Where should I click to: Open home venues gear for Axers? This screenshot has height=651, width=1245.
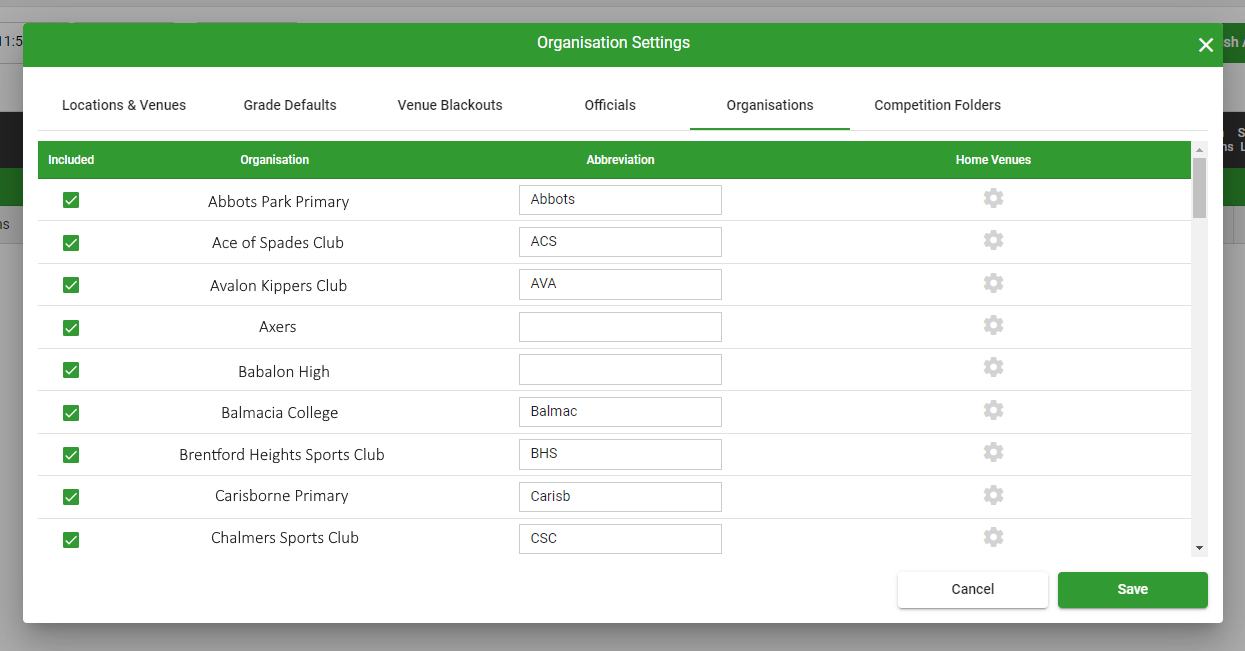point(993,325)
